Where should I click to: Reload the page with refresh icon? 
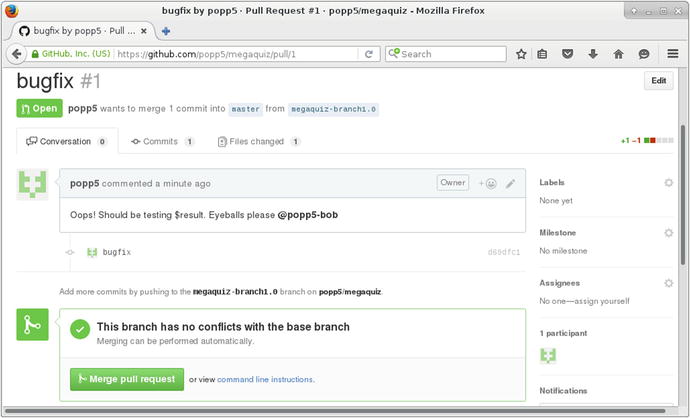[369, 54]
